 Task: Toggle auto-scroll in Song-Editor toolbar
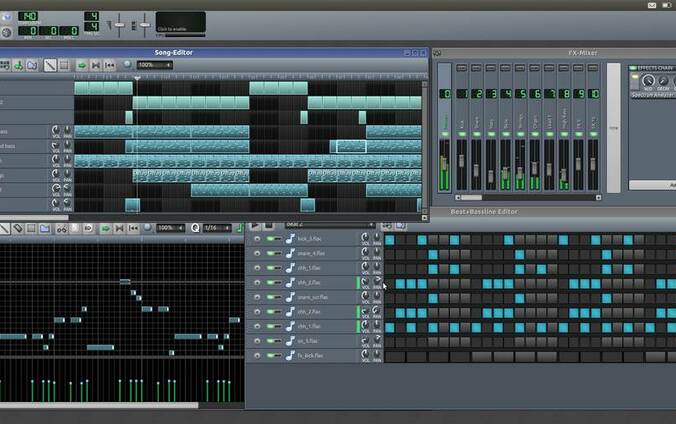(x=81, y=66)
